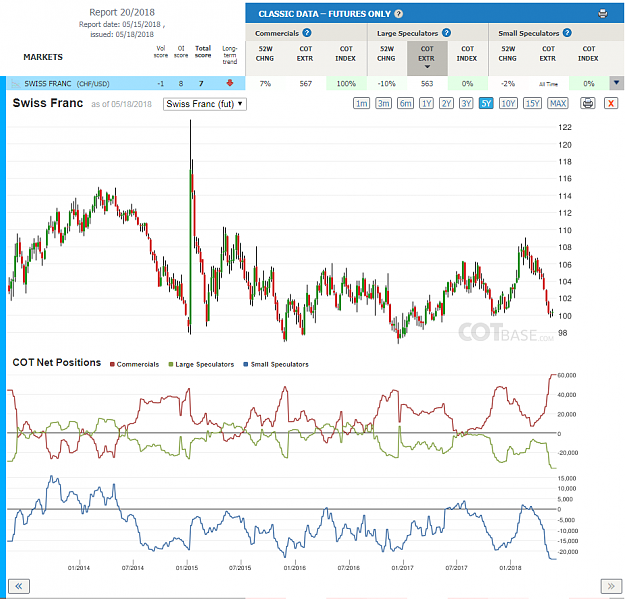Select the 1Y time range

tap(426, 104)
